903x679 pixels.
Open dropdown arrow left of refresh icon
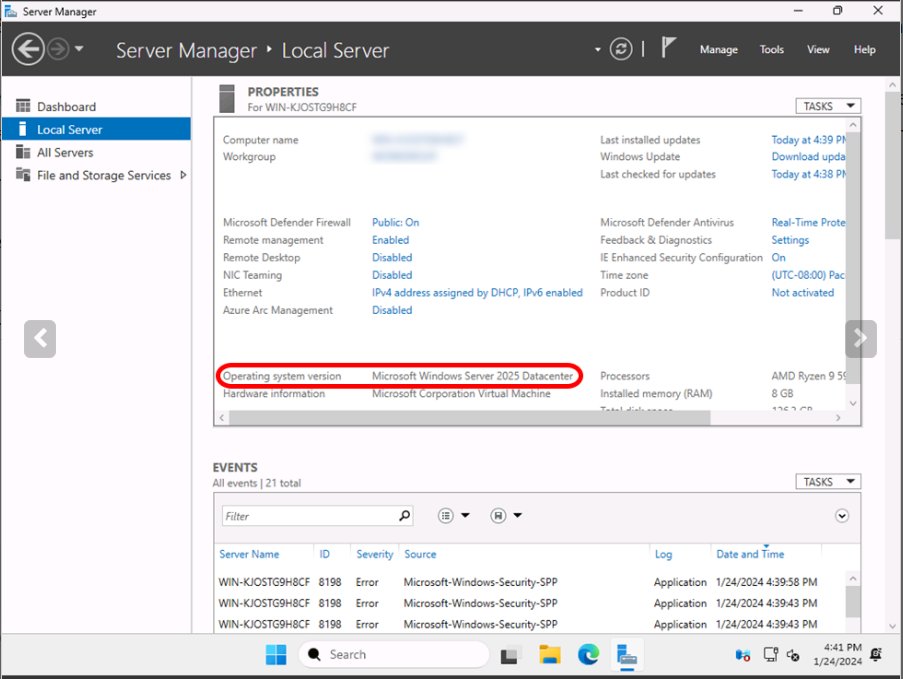(x=597, y=50)
